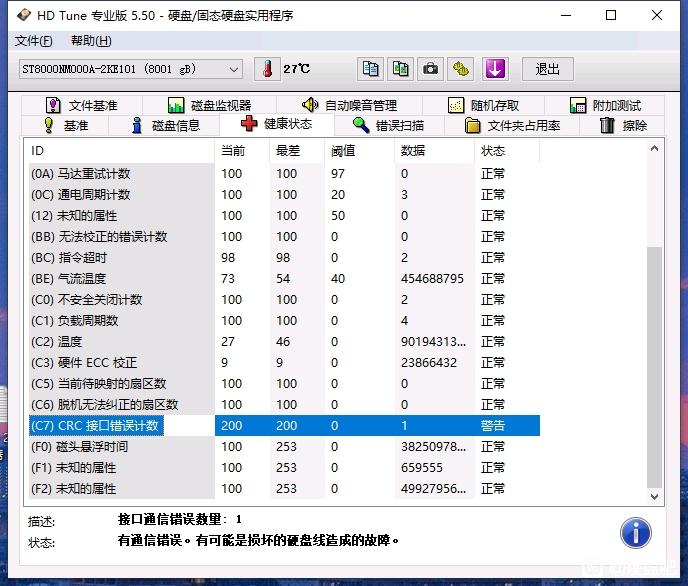Click the data value 454688795
This screenshot has height=586, width=688.
pyautogui.click(x=432, y=279)
